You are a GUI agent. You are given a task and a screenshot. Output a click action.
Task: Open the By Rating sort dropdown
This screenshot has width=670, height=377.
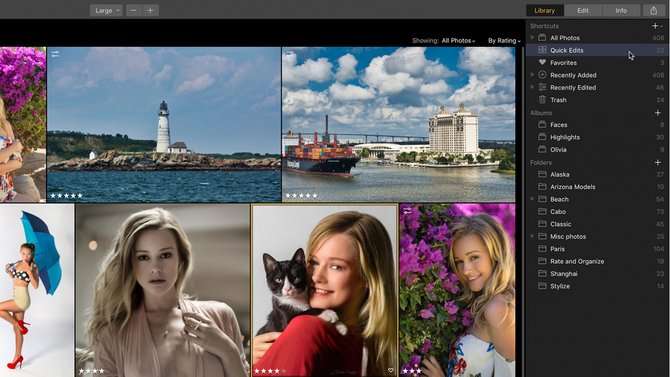tap(505, 41)
